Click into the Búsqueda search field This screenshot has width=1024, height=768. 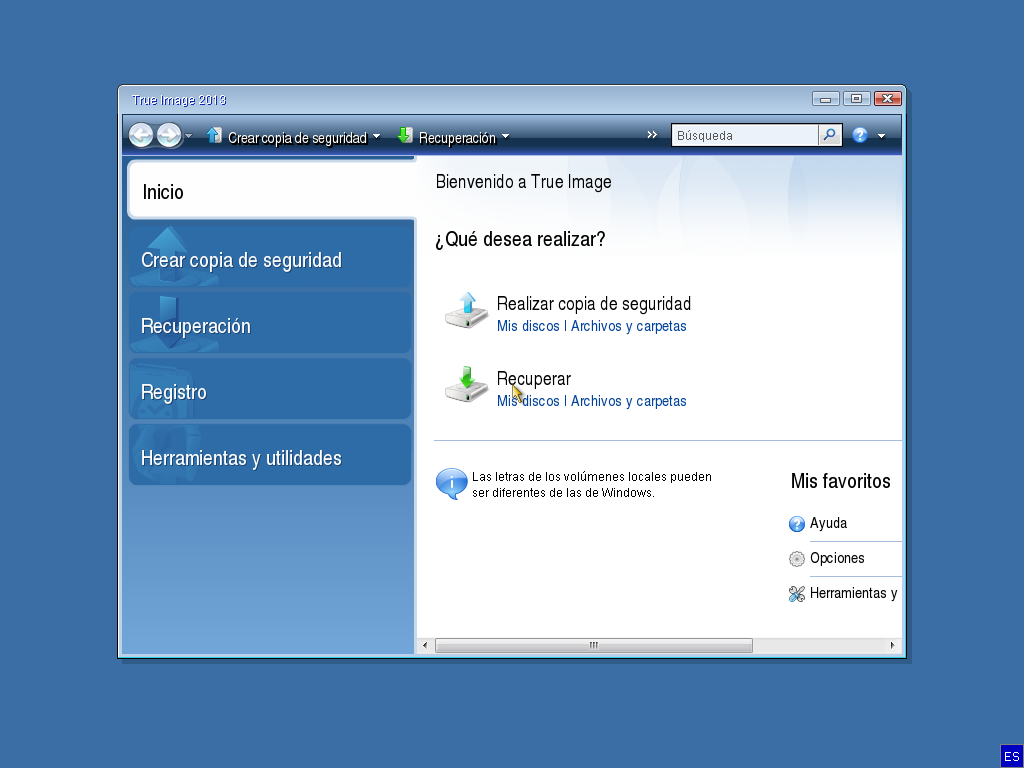[744, 135]
